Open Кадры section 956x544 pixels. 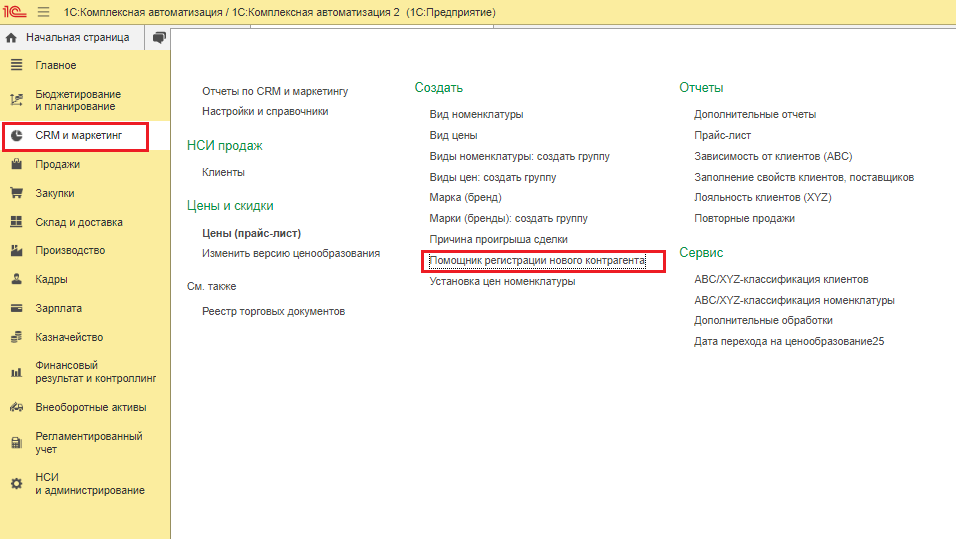click(51, 279)
